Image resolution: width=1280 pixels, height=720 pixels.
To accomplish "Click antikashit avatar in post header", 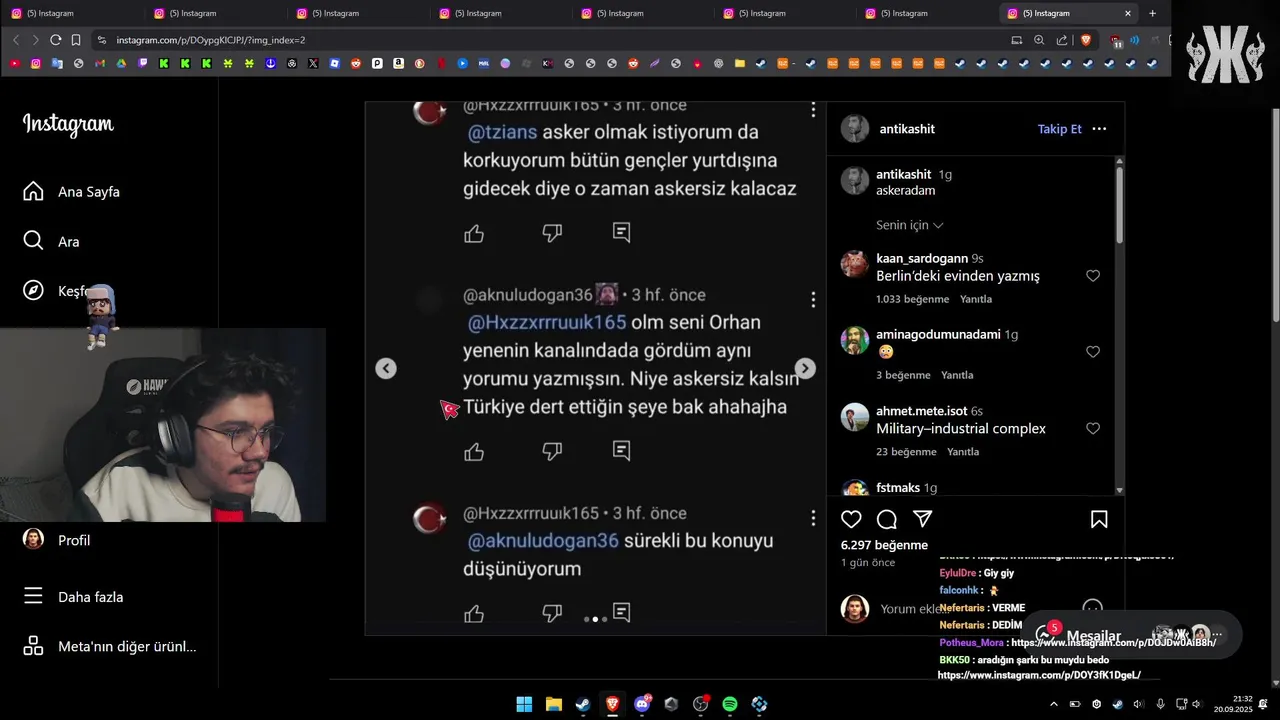I will tap(855, 129).
